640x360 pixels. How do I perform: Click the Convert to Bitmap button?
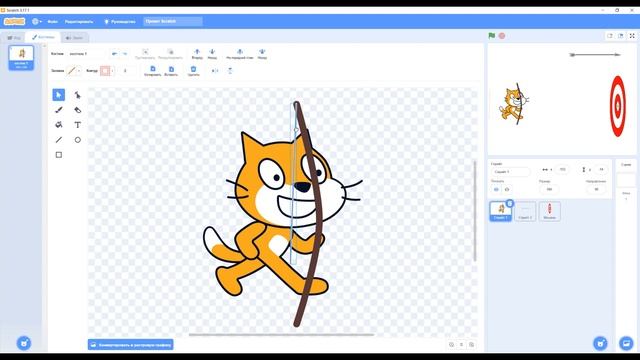coord(131,345)
